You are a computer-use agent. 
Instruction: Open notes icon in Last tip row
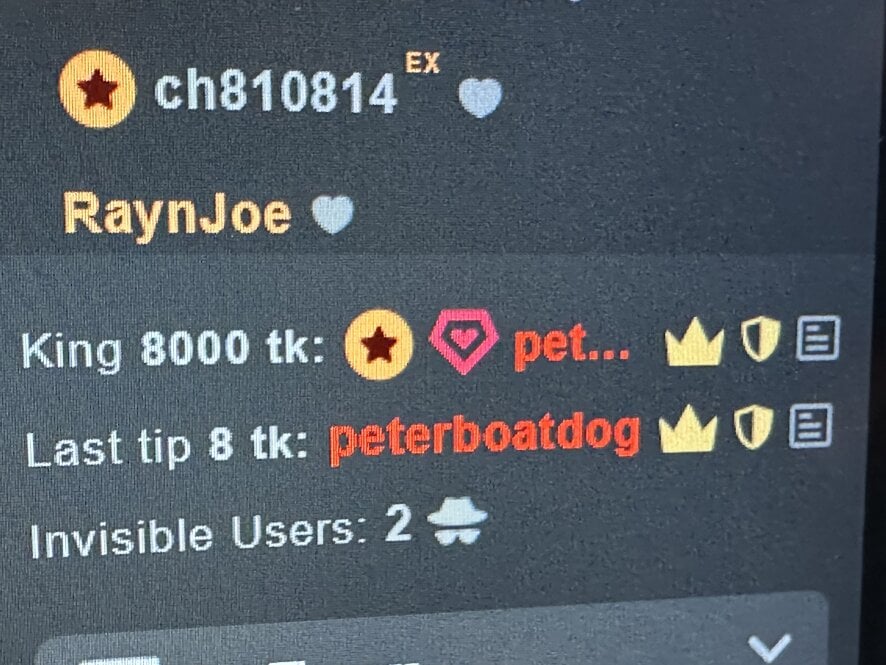tap(811, 425)
